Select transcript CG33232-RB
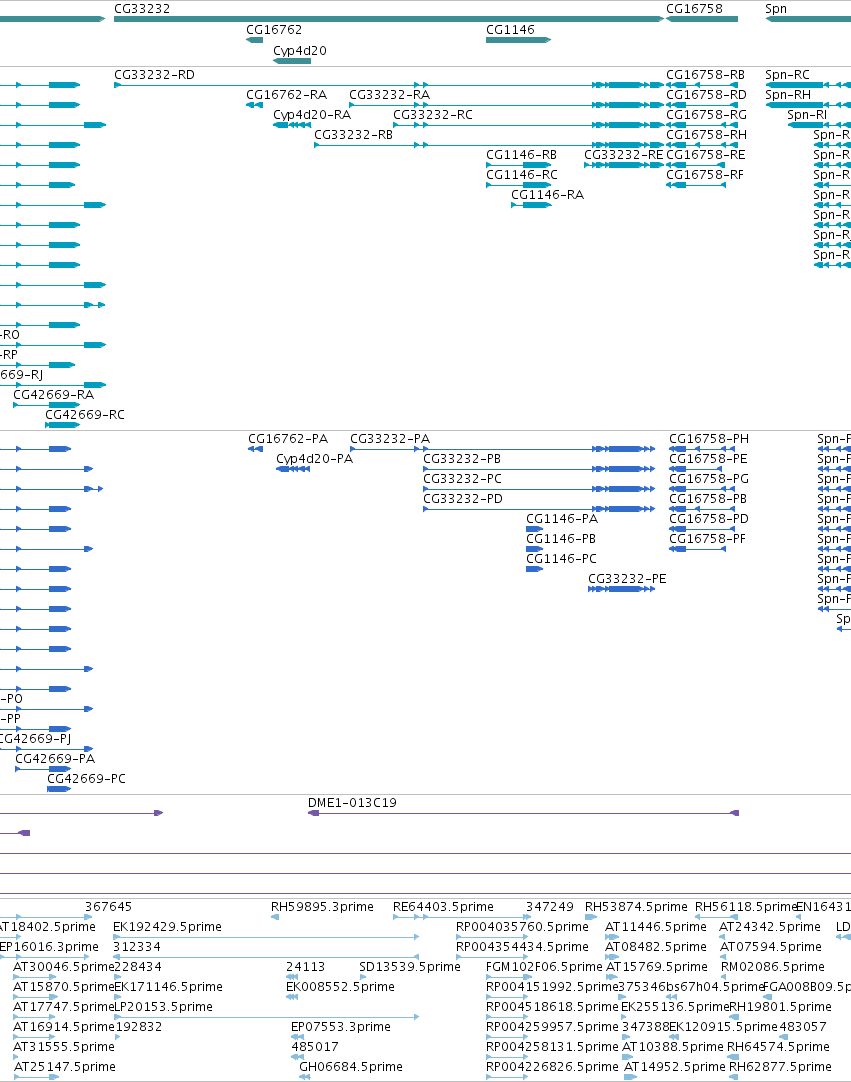 click(489, 145)
